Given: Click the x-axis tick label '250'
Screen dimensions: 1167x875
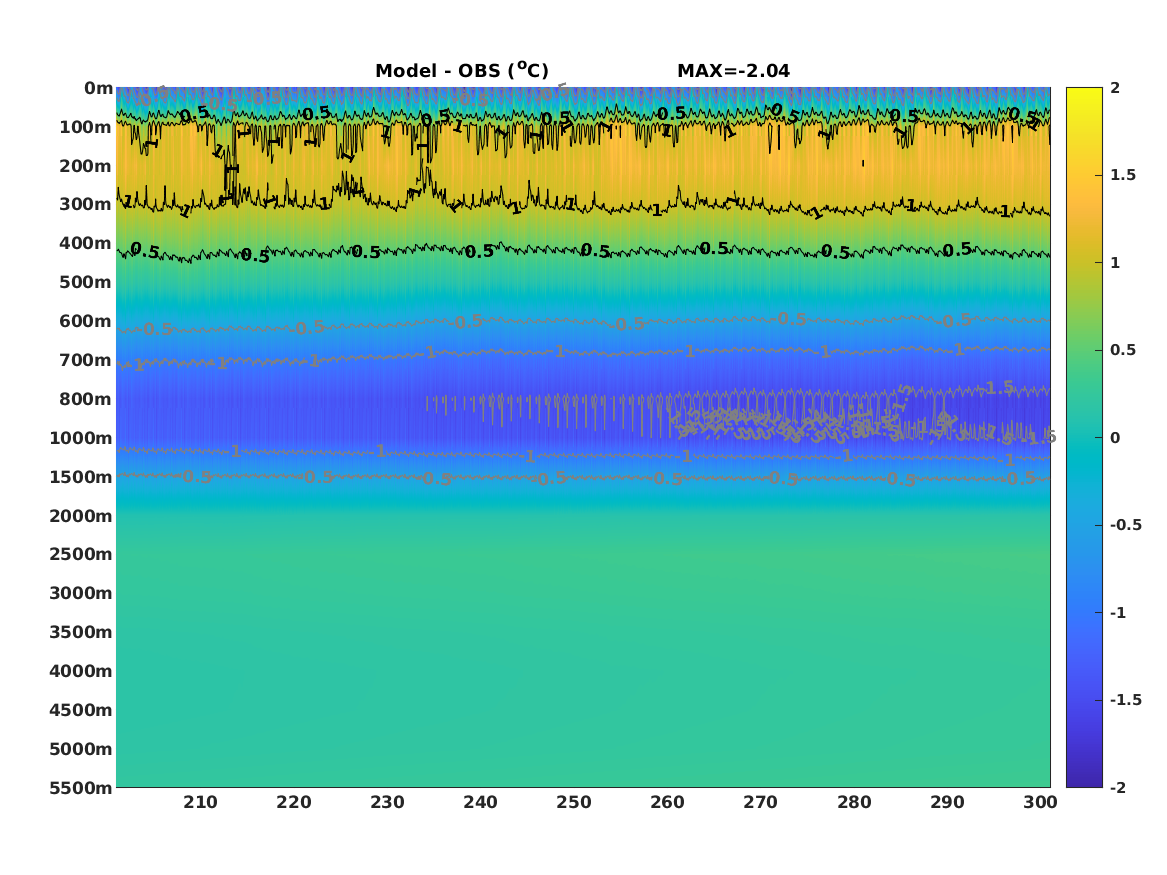Looking at the screenshot, I should [574, 802].
